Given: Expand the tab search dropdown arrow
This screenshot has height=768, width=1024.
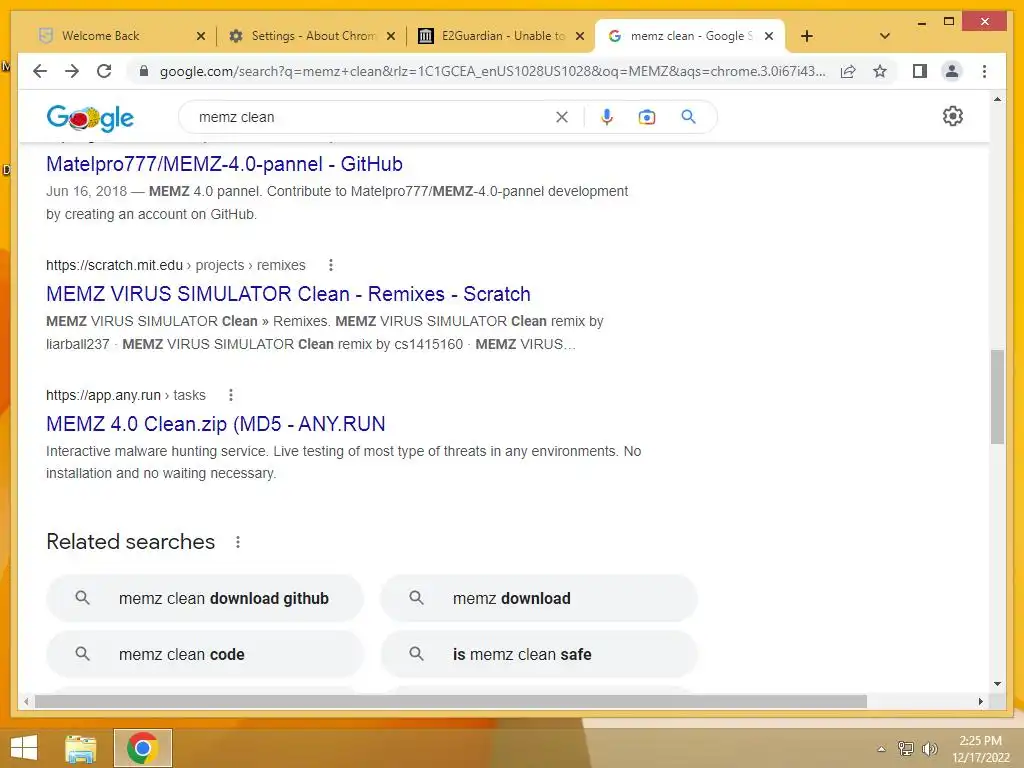Looking at the screenshot, I should pos(885,36).
